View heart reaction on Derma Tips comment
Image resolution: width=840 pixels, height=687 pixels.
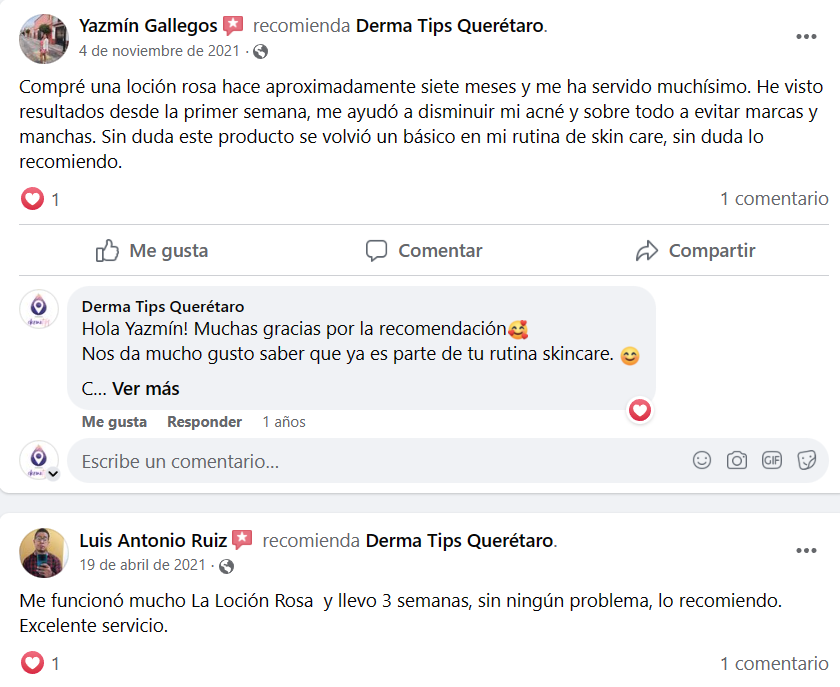point(640,409)
